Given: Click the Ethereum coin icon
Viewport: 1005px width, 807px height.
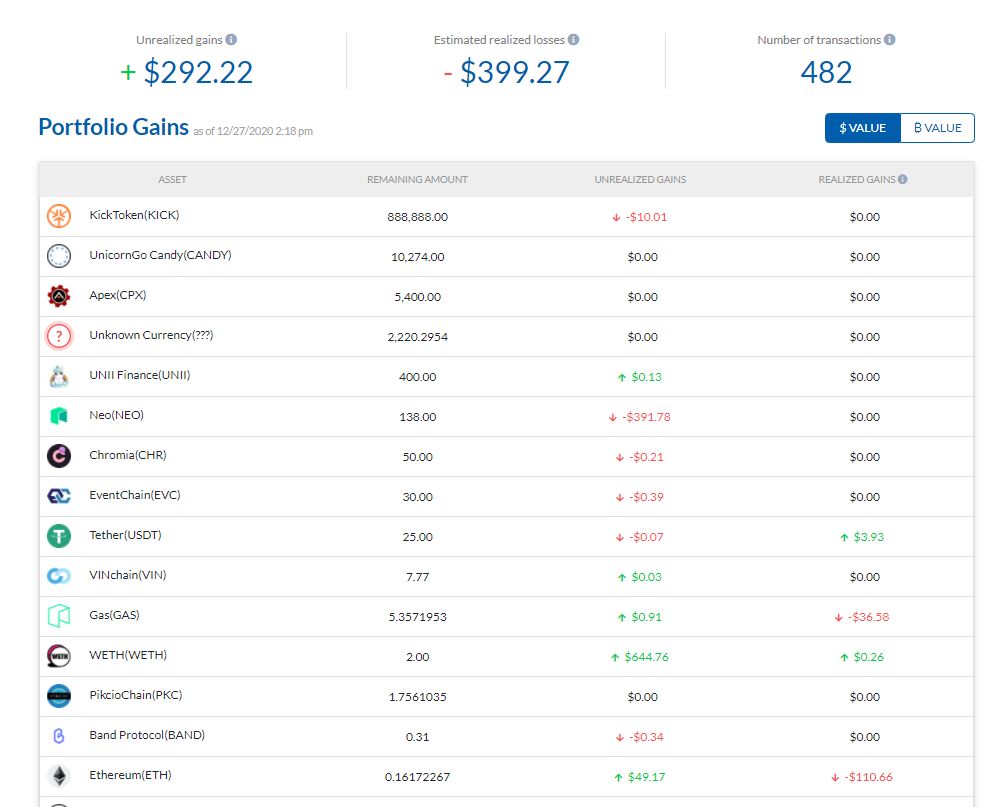Looking at the screenshot, I should coord(59,776).
